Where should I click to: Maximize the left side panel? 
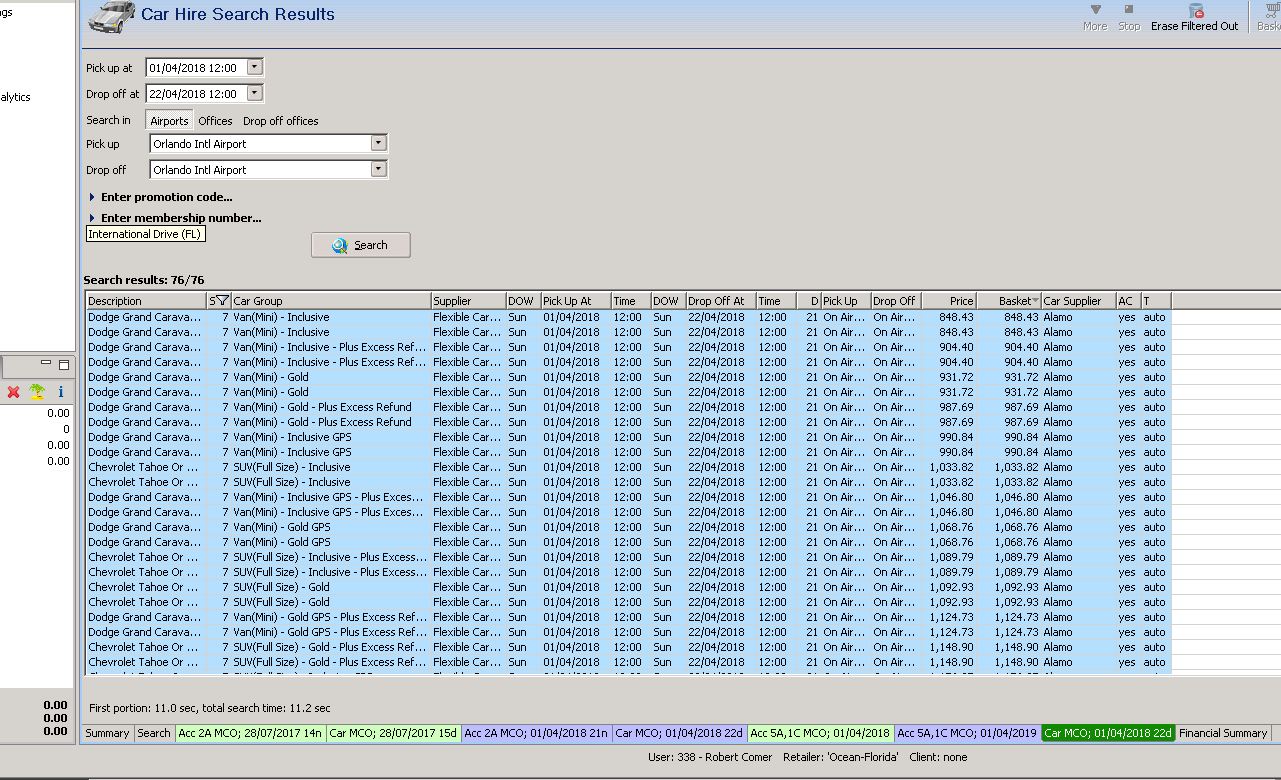click(x=65, y=365)
